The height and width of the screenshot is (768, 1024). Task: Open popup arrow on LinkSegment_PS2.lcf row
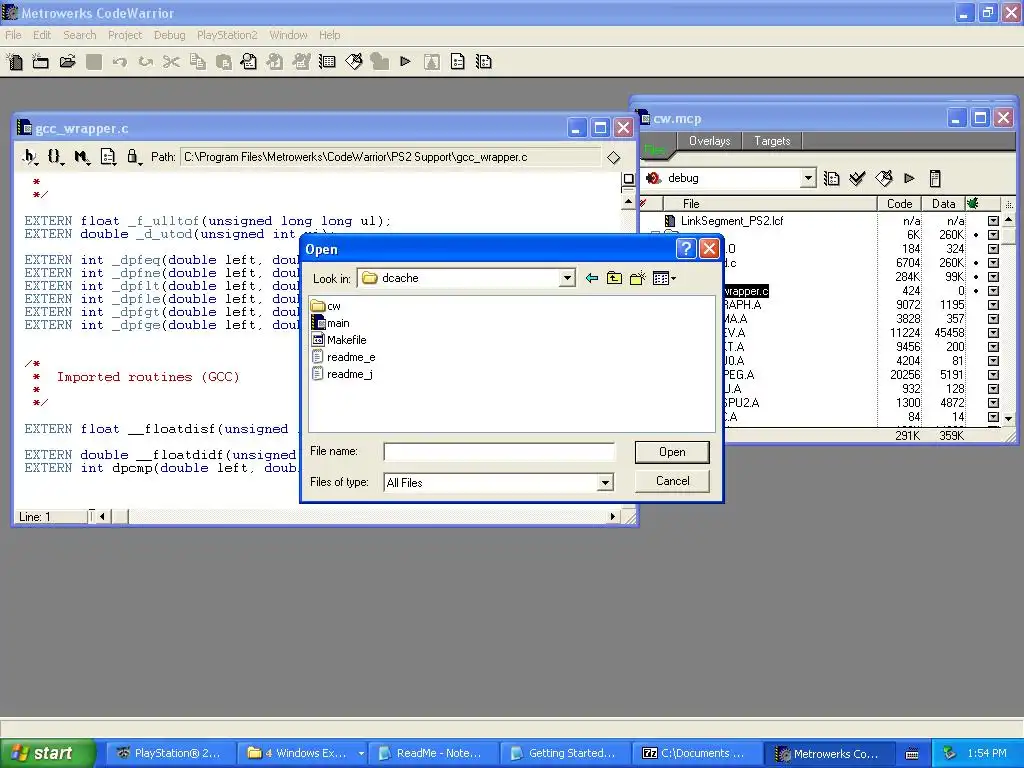pos(993,221)
